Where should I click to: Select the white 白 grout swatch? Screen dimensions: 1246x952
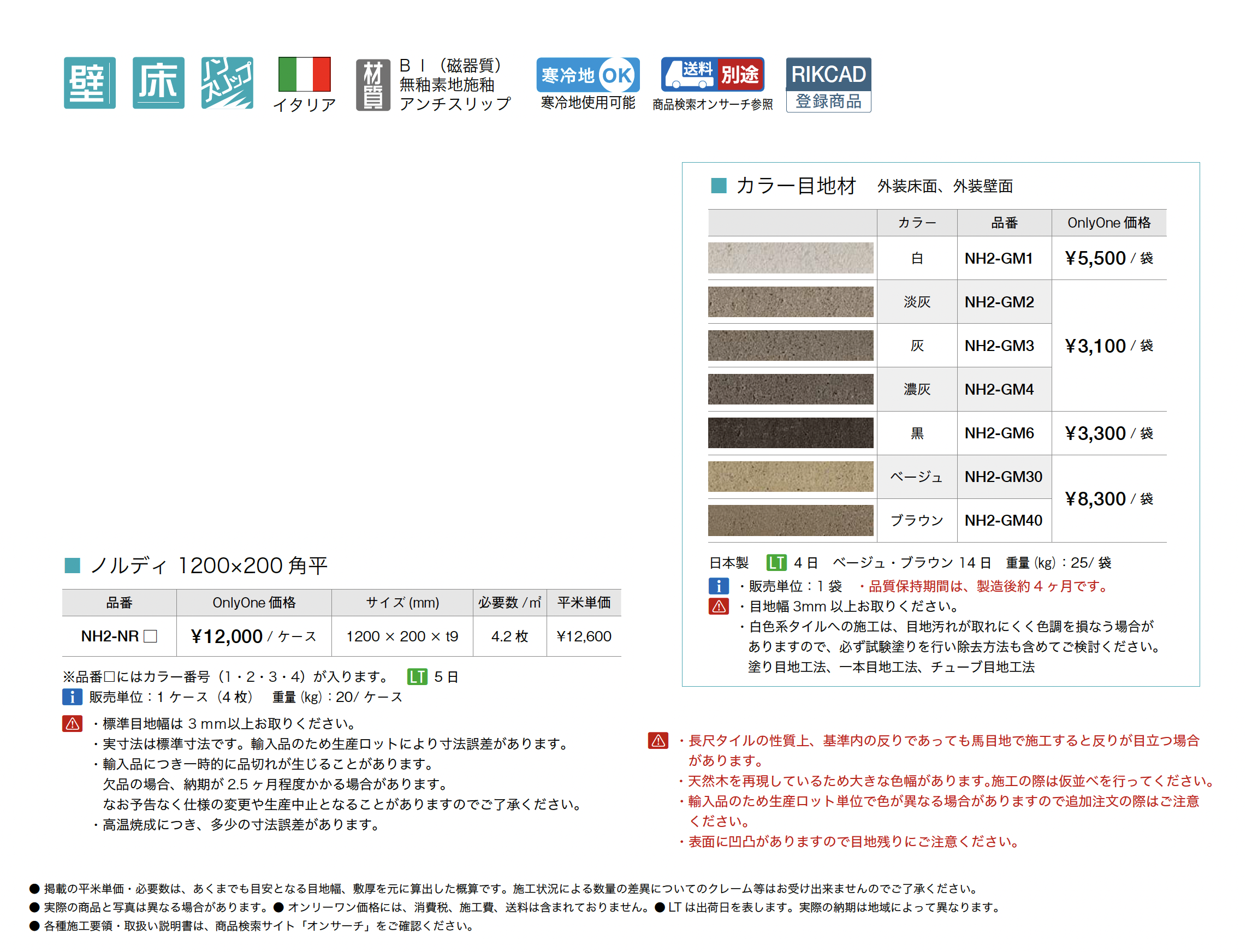(x=790, y=258)
